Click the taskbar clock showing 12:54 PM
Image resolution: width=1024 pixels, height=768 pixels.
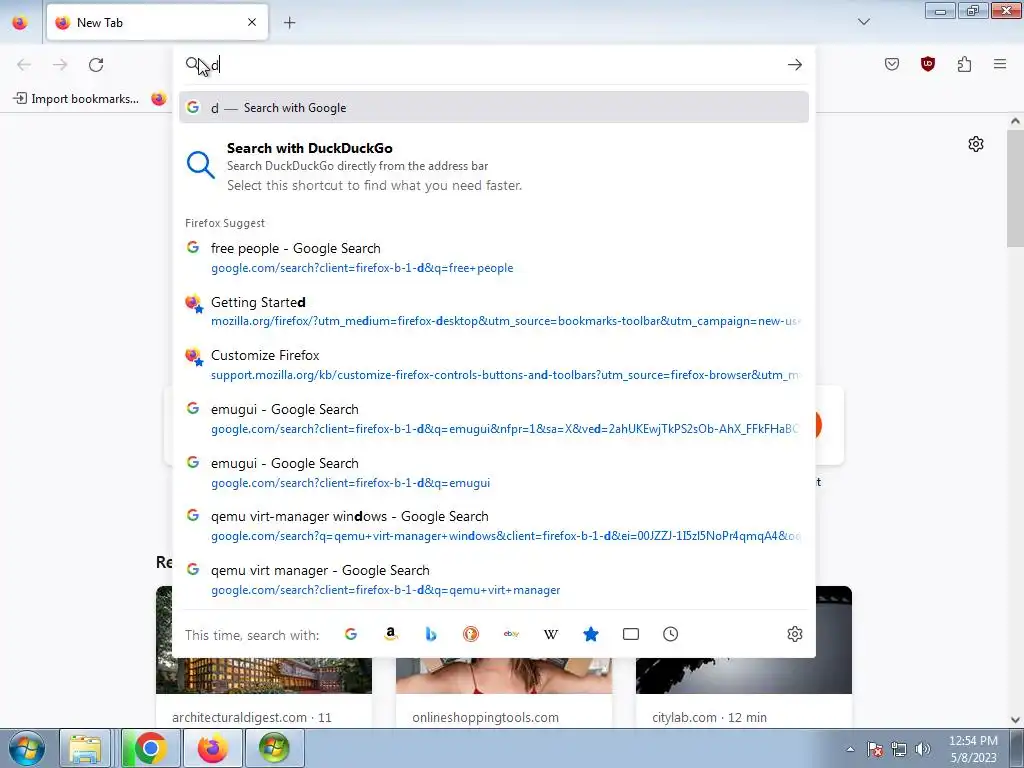coord(973,749)
